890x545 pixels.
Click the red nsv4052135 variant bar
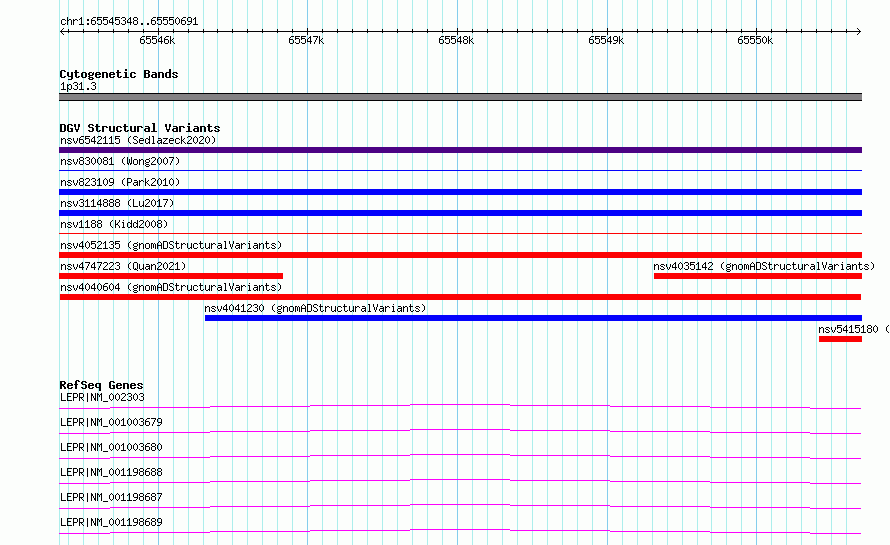pos(460,255)
